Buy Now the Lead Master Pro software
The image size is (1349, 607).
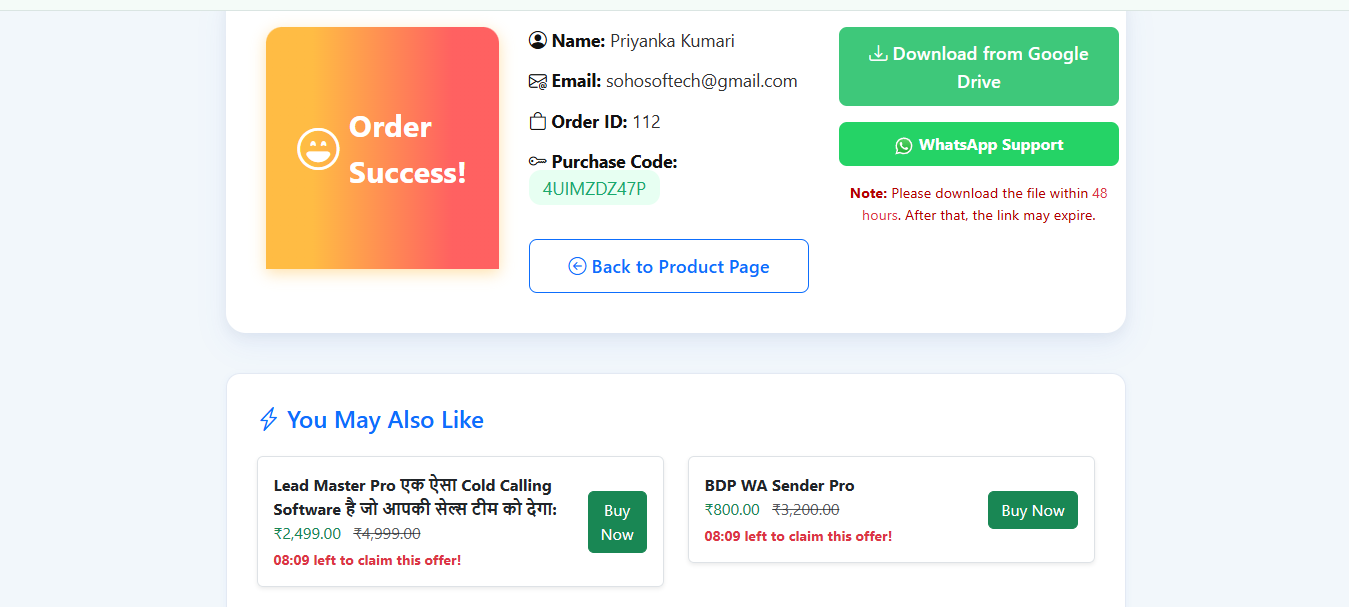pyautogui.click(x=617, y=522)
